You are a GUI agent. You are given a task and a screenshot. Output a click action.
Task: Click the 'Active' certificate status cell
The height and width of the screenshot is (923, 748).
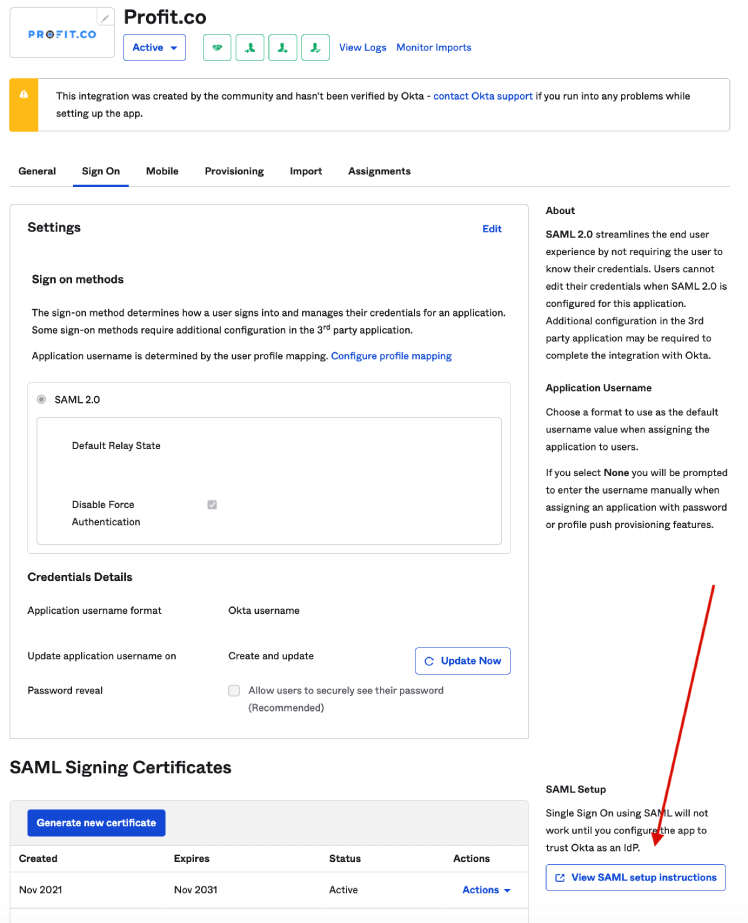[343, 890]
